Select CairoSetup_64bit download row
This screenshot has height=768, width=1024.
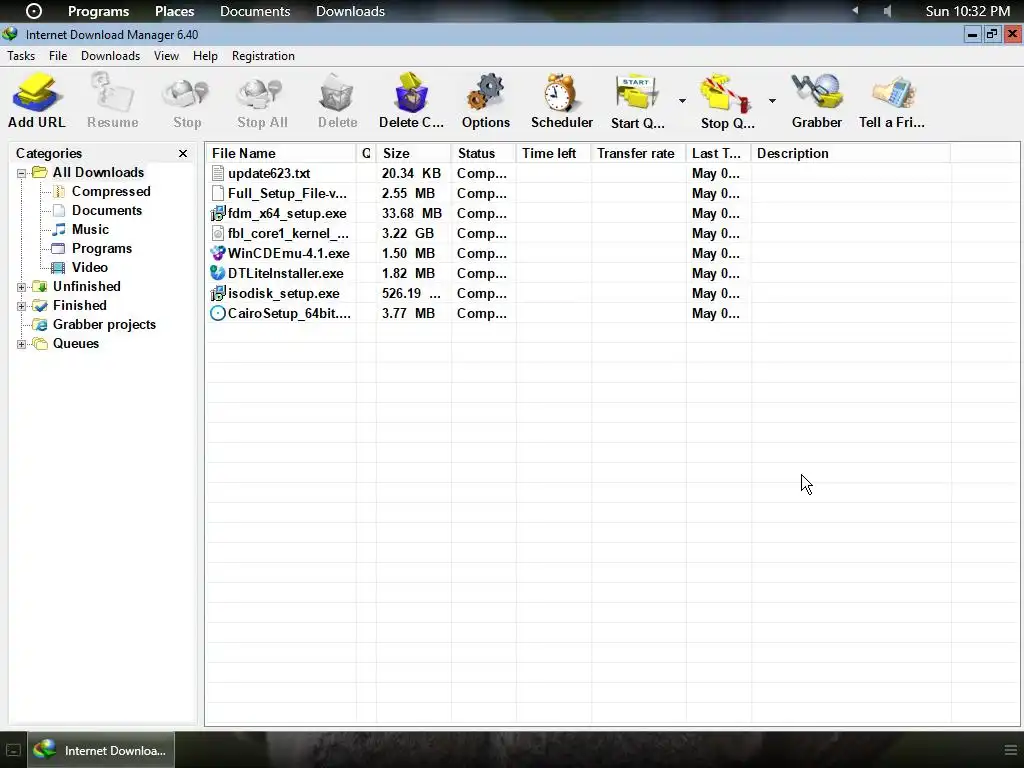tap(611, 313)
